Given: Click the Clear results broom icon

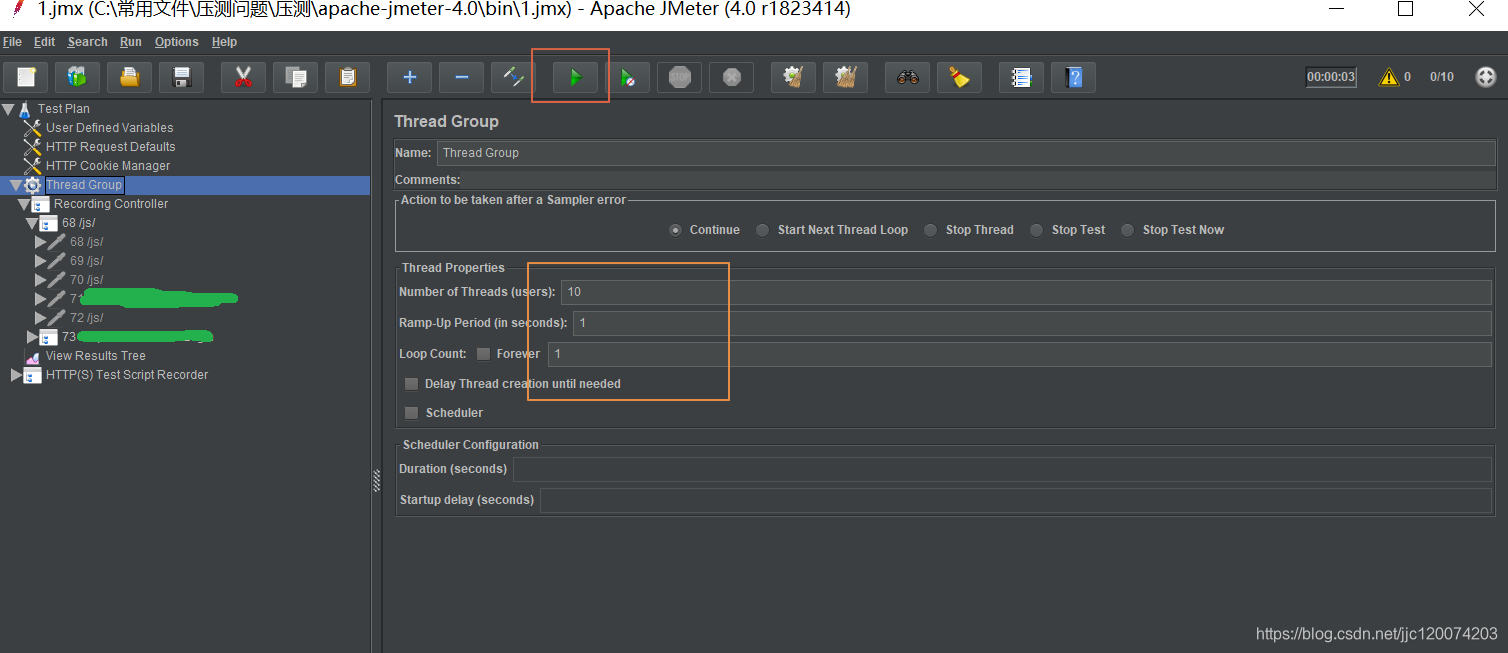Looking at the screenshot, I should coord(793,77).
